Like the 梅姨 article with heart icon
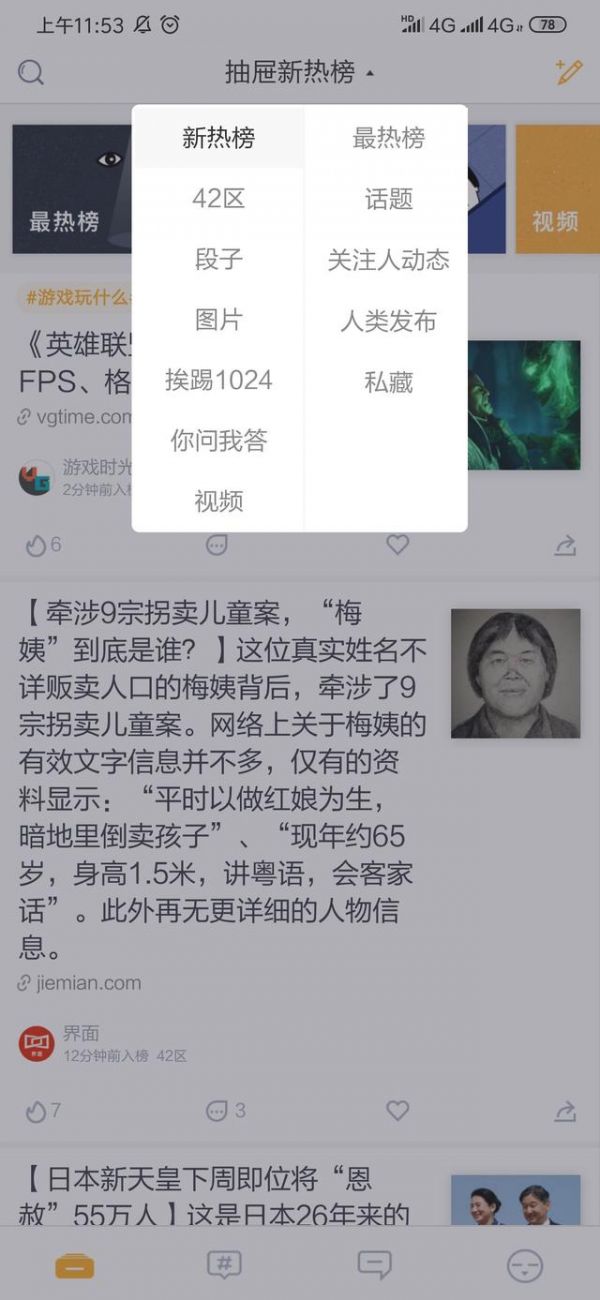 (398, 1110)
